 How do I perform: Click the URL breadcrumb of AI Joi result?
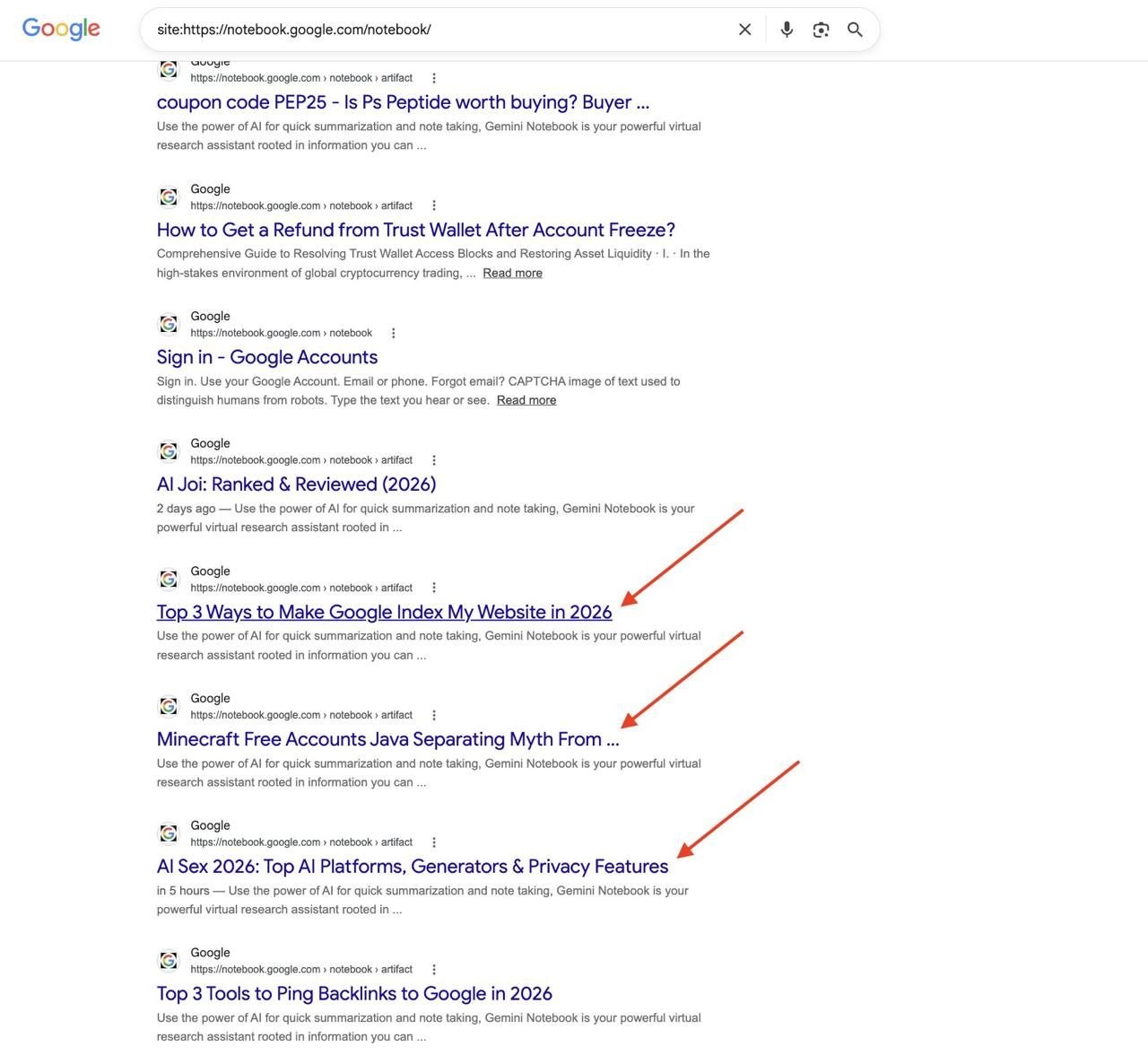301,460
